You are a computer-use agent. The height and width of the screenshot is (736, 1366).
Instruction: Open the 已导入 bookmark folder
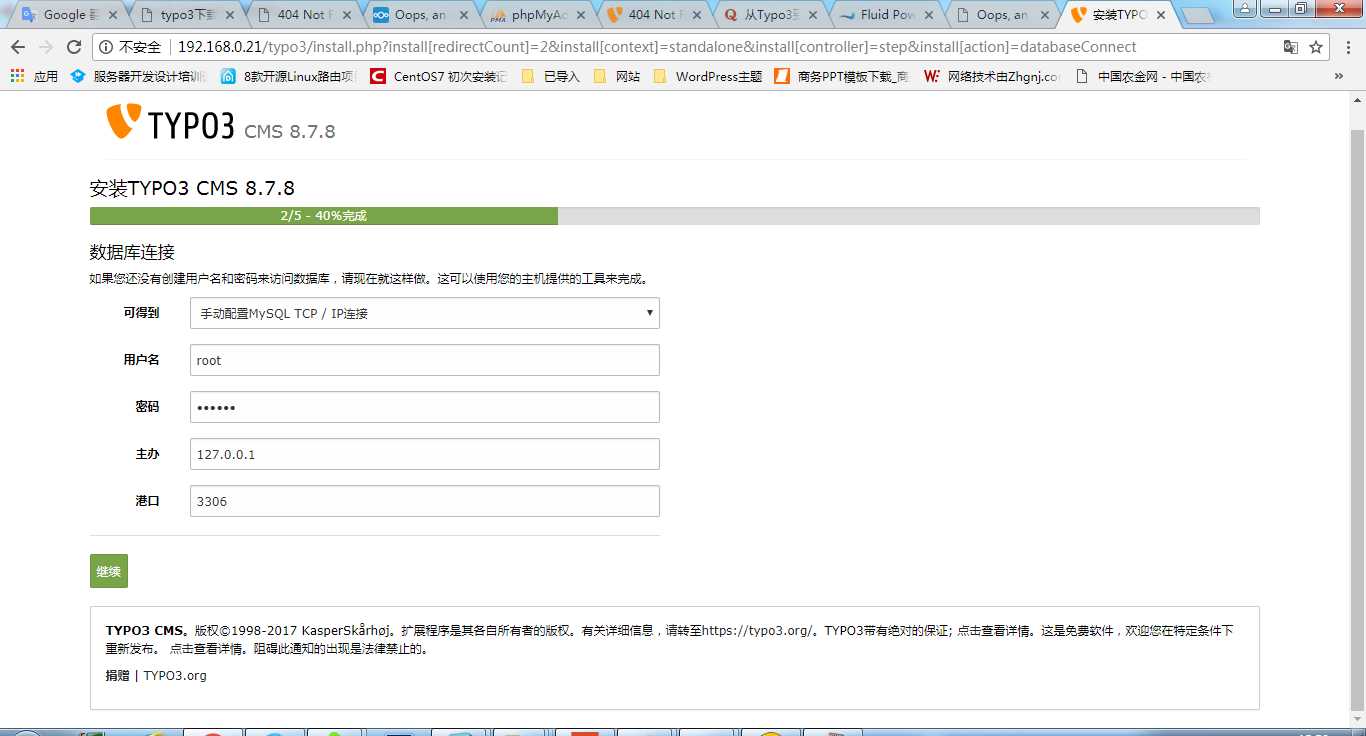tap(551, 76)
